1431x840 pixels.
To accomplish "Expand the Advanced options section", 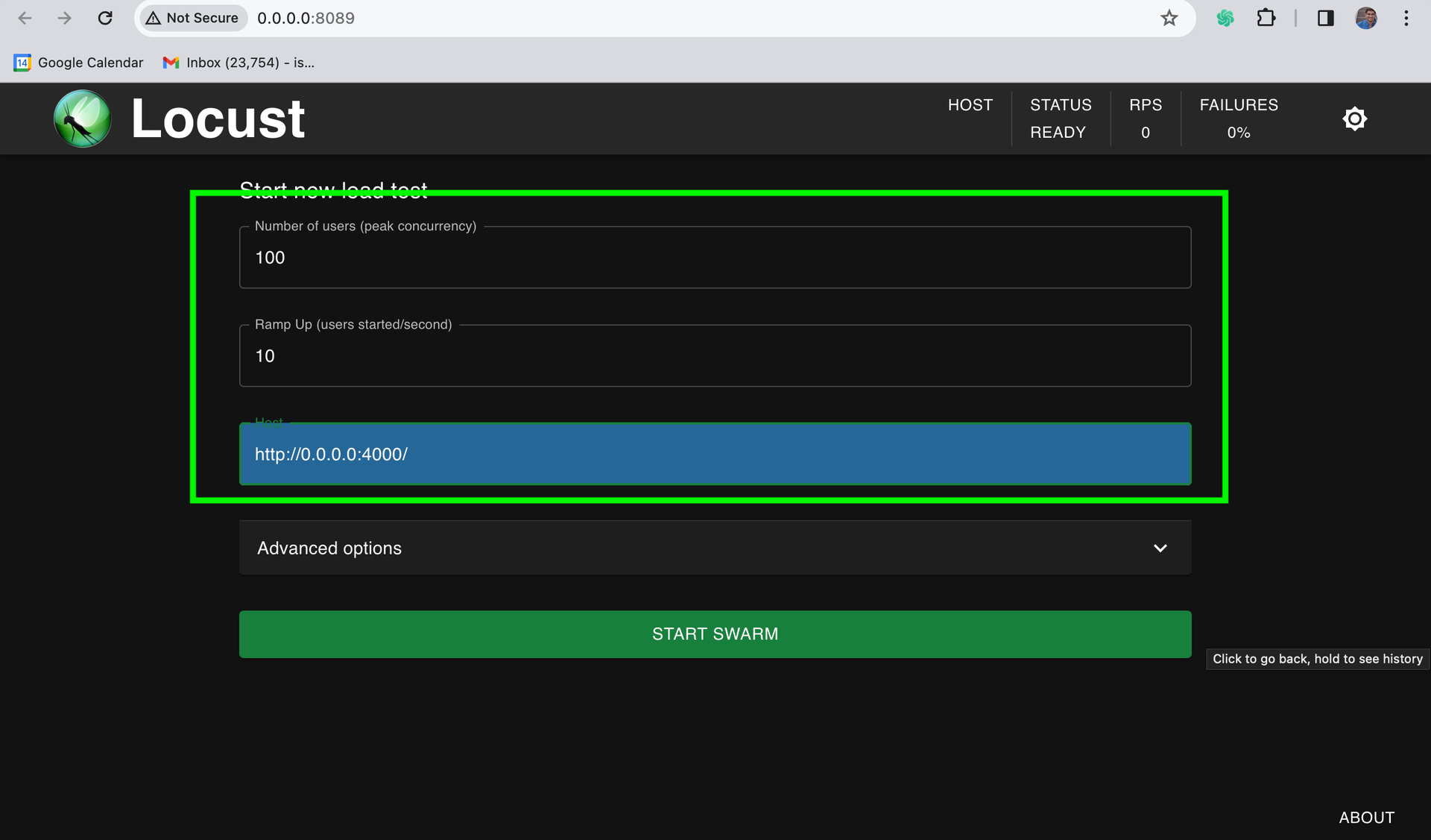I will pyautogui.click(x=329, y=548).
